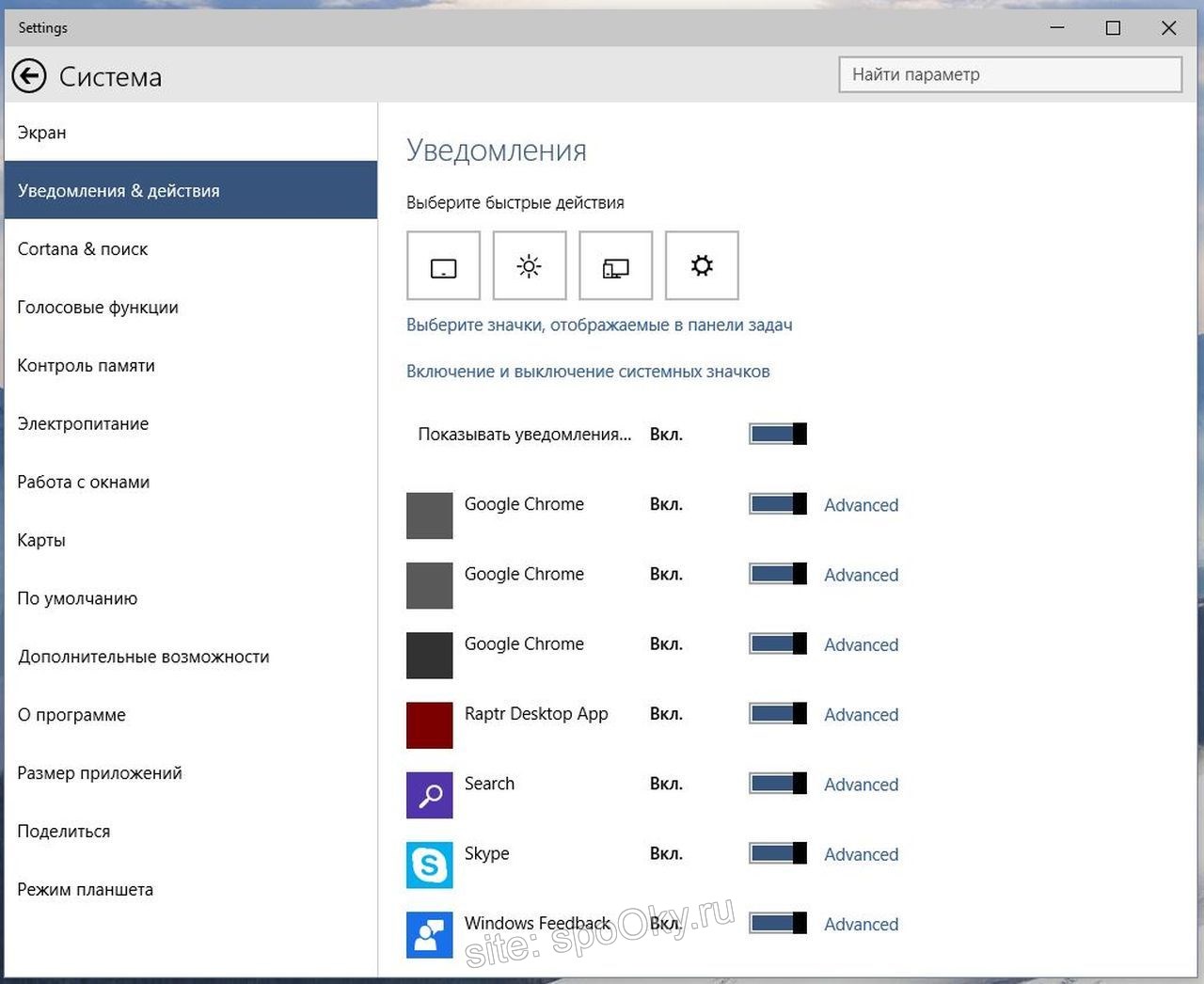Screen dimensions: 1204x984
Task: Toggle Windows Feedback notifications switch
Action: tap(778, 923)
